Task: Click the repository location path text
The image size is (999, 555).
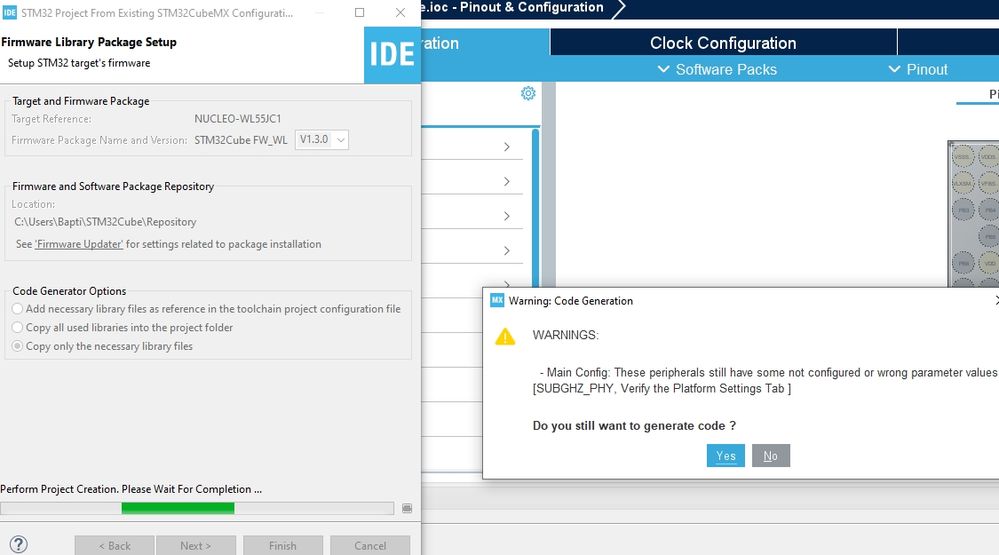Action: (105, 222)
